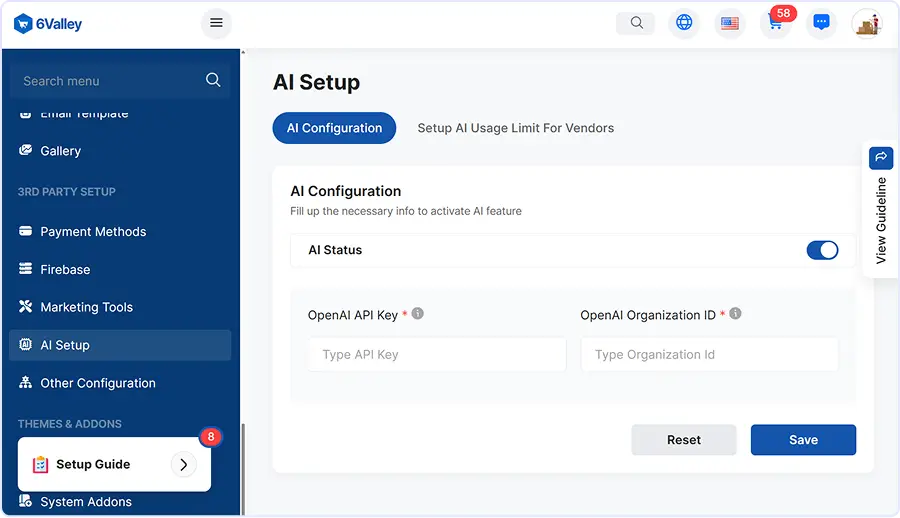Open the cart orders icon with badge 58
Viewport: 900px width, 518px height.
(x=775, y=24)
